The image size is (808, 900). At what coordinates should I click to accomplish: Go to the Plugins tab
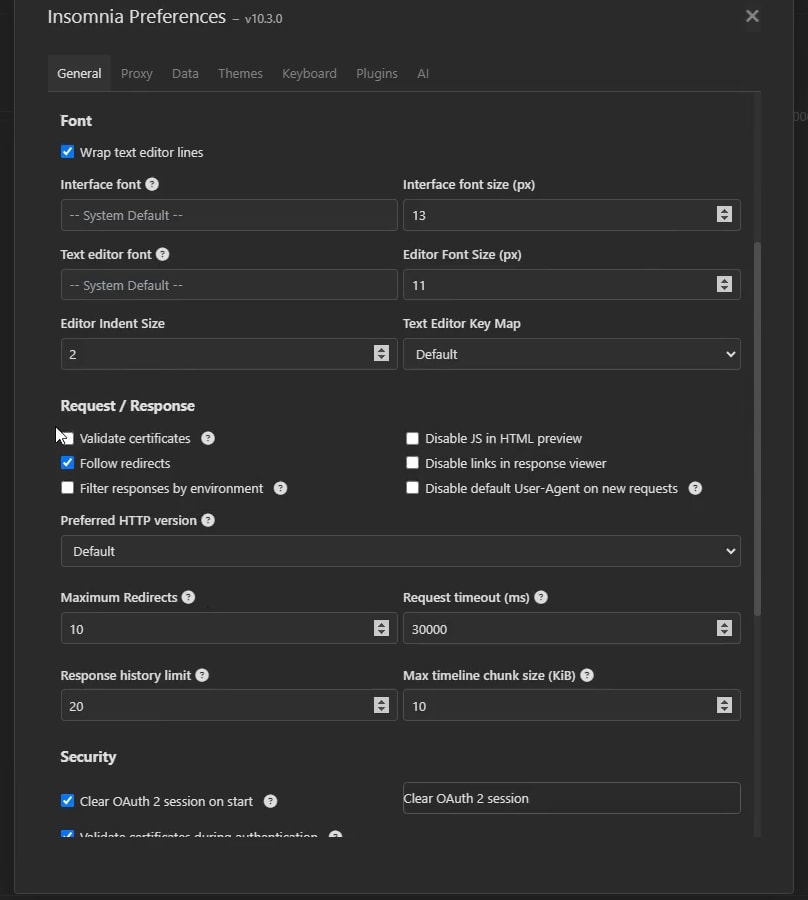coord(377,73)
